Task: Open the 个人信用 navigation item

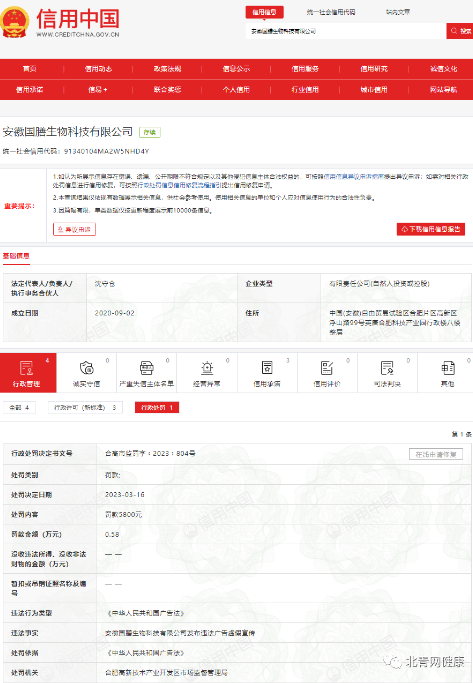Action: (x=236, y=90)
